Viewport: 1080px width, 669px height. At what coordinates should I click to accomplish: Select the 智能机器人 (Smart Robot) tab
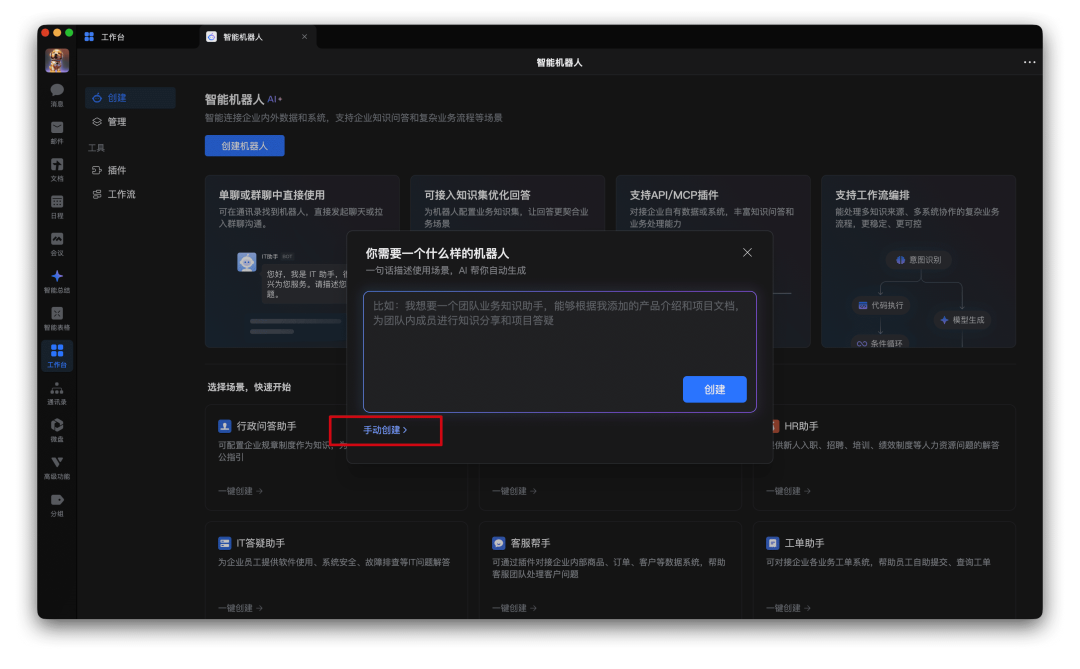pyautogui.click(x=240, y=36)
